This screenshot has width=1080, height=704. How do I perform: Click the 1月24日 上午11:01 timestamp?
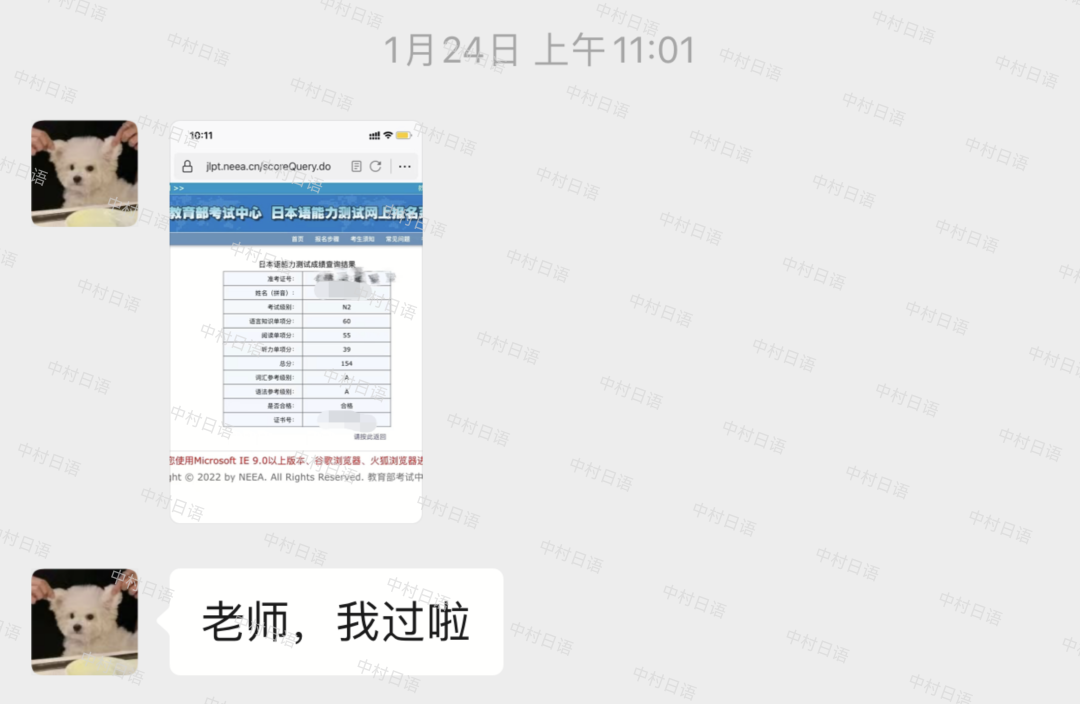coord(540,49)
